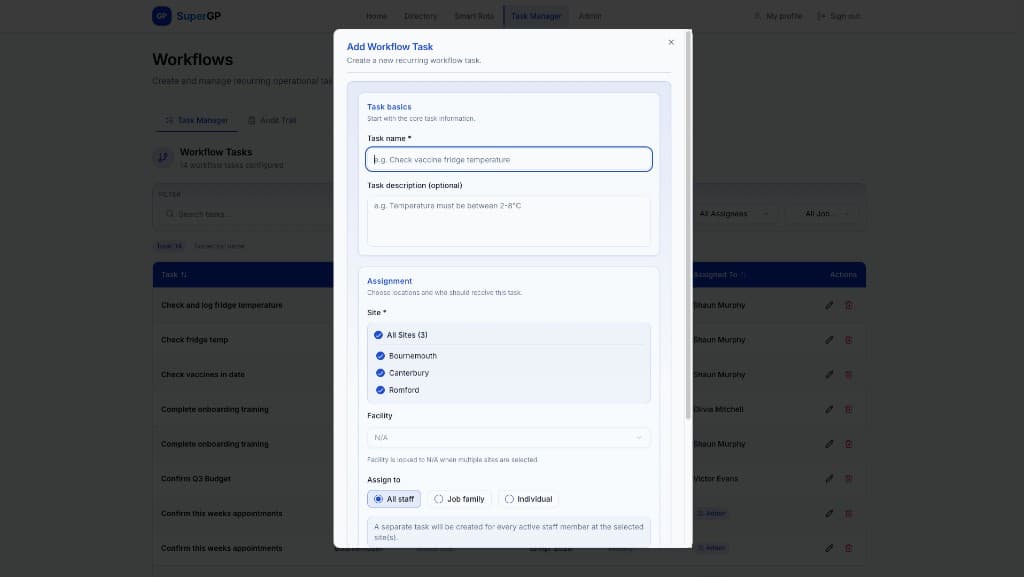Open the Admin navigation item
Screen dimensions: 1024x577
click(x=590, y=16)
